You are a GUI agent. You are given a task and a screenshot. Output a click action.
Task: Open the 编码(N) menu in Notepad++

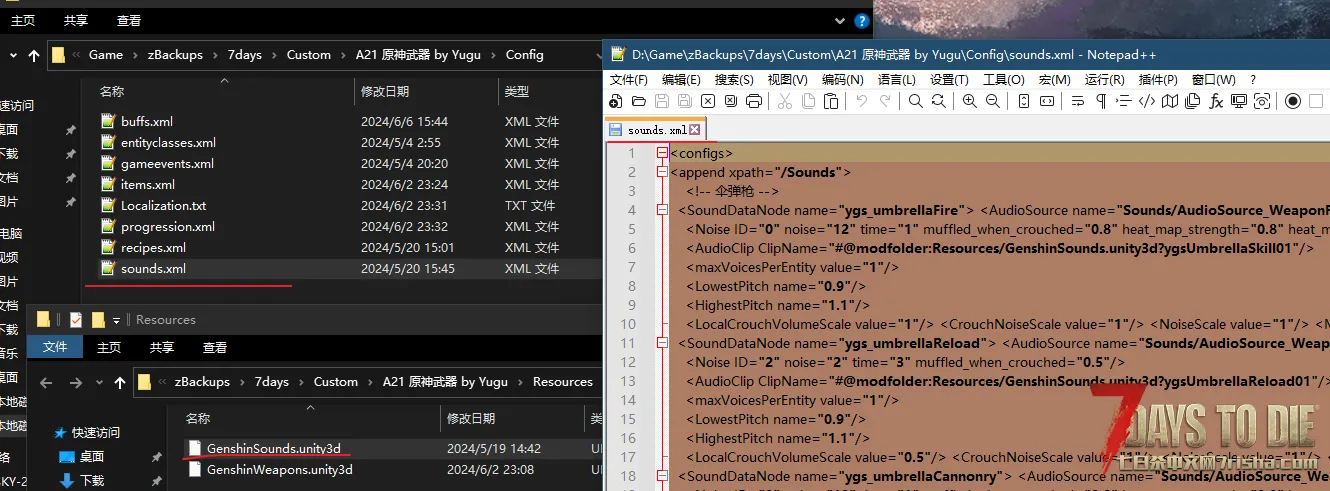click(842, 79)
